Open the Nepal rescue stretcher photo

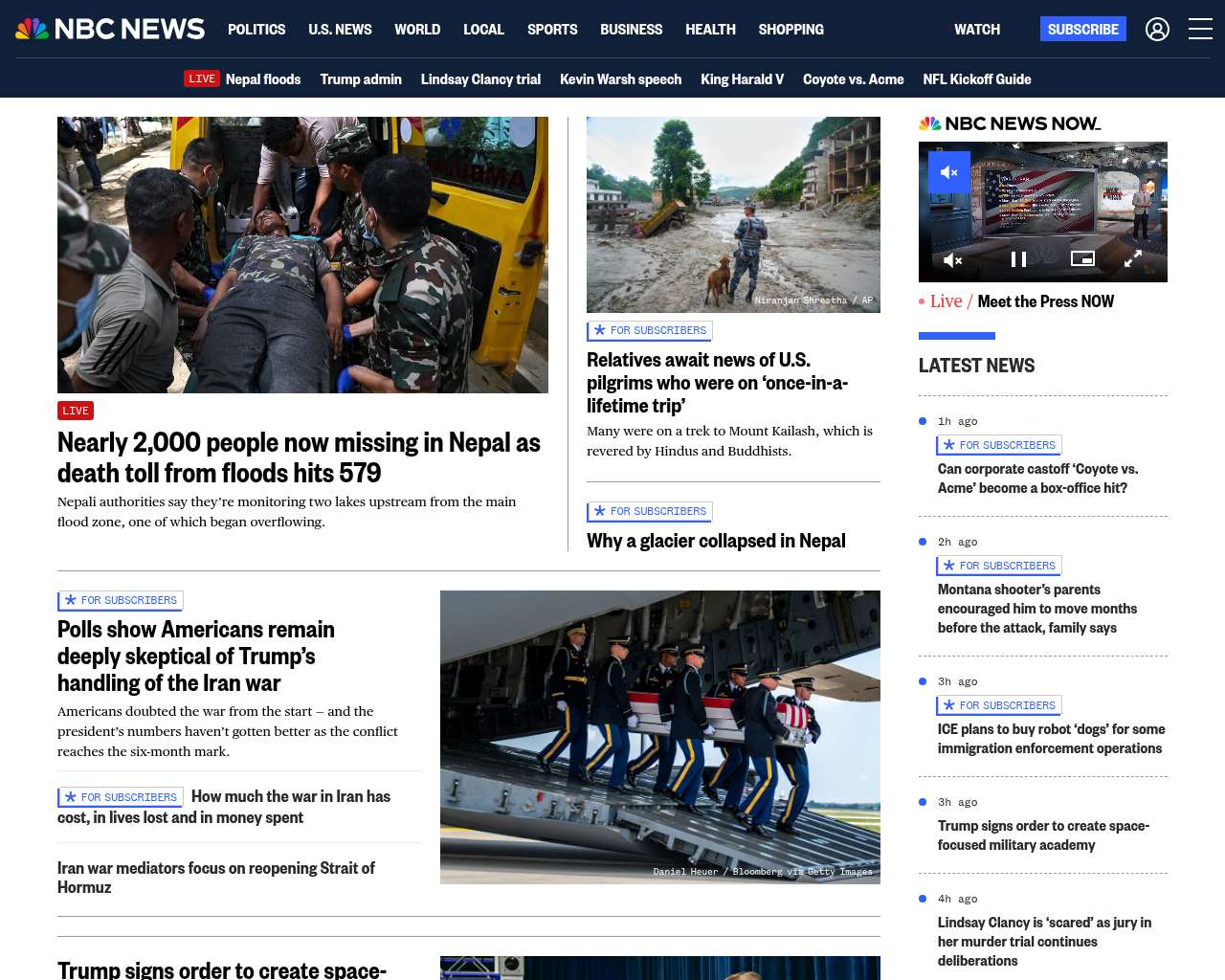(302, 255)
